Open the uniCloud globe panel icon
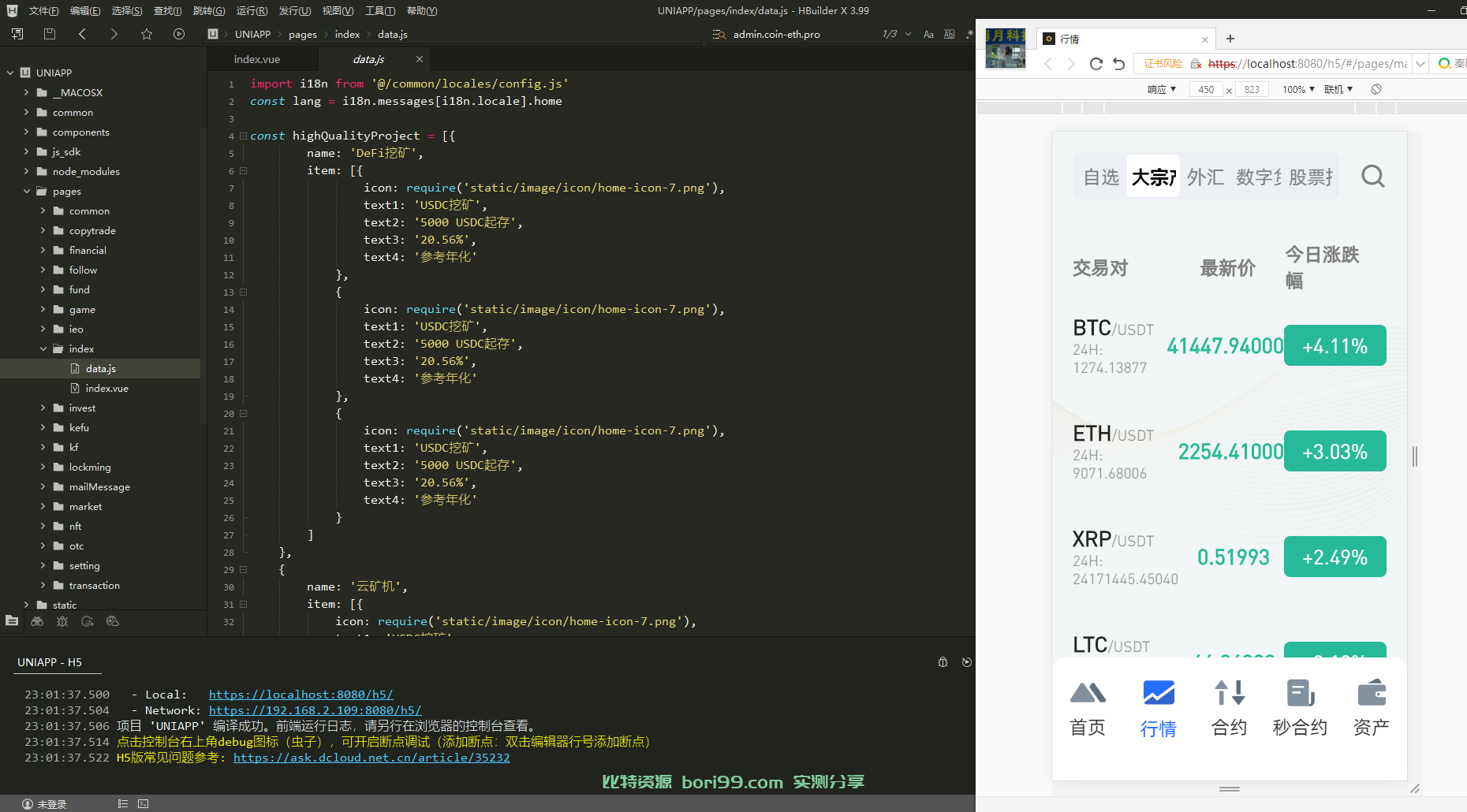The height and width of the screenshot is (812, 1467). pos(113,621)
